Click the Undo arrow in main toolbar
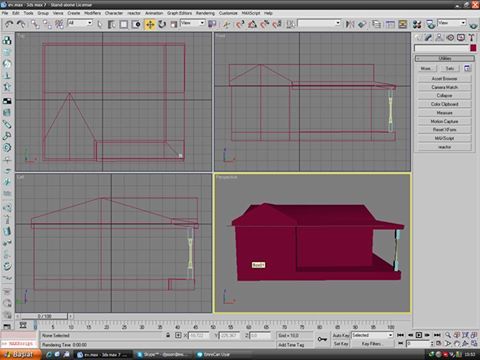Image resolution: width=480 pixels, height=360 pixels. point(9,24)
